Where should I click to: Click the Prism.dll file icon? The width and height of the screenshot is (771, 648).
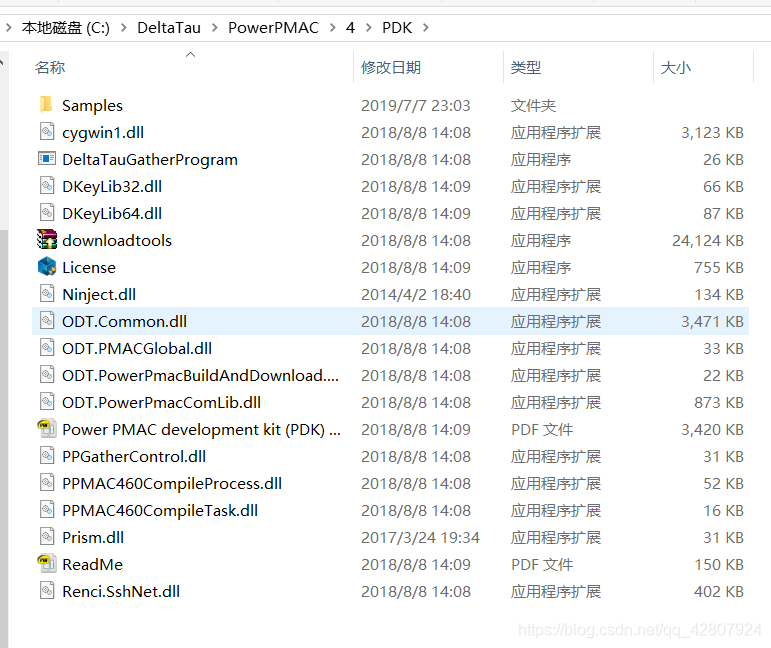[x=46, y=537]
